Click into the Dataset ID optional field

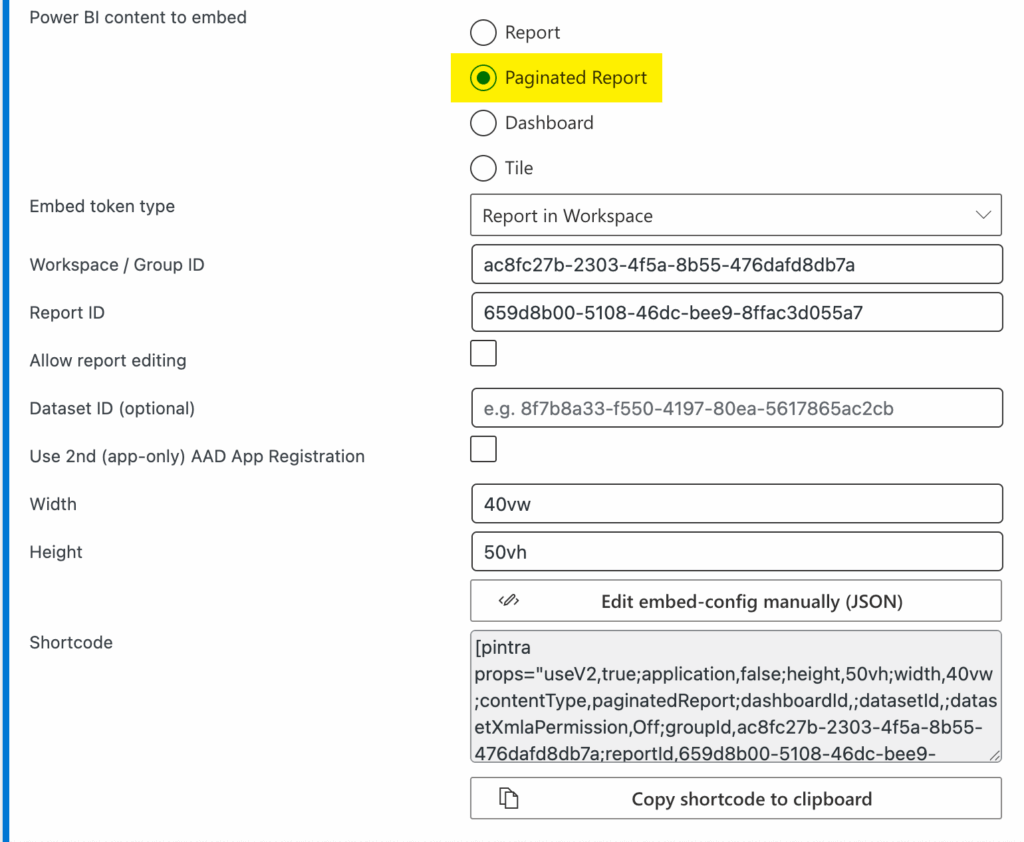click(735, 408)
